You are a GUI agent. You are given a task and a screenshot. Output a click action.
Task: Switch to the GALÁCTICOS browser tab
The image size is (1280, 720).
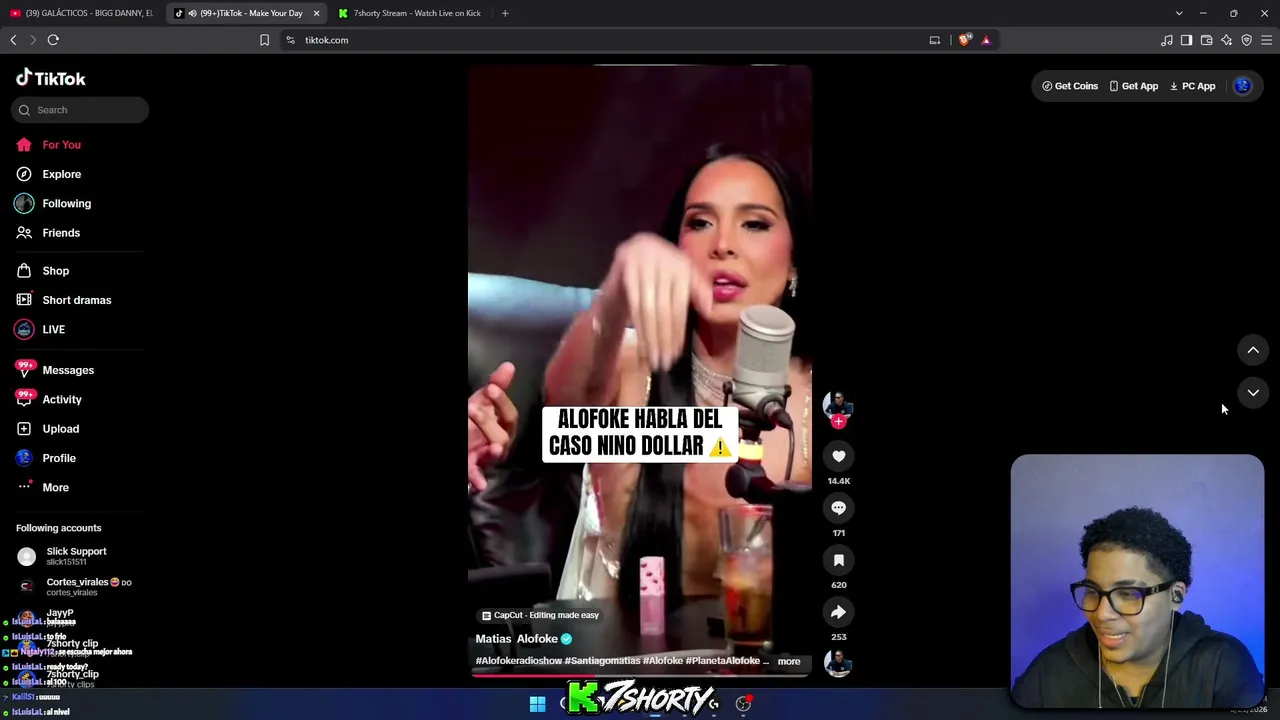[x=82, y=13]
